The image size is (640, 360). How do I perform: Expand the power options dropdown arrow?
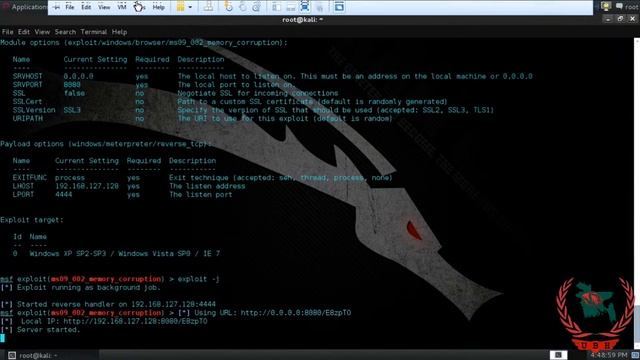(x=190, y=7)
